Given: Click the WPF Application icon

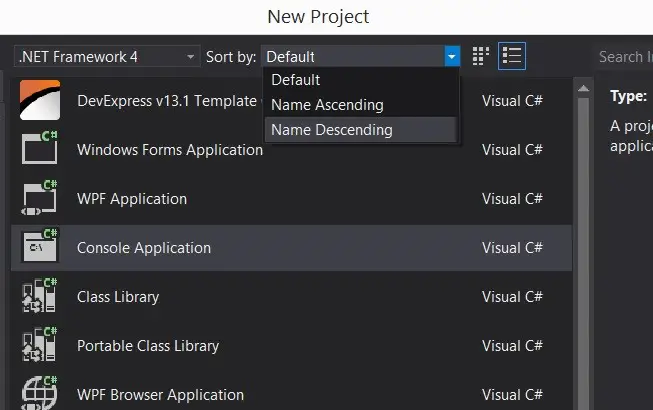Looking at the screenshot, I should coord(40,197).
